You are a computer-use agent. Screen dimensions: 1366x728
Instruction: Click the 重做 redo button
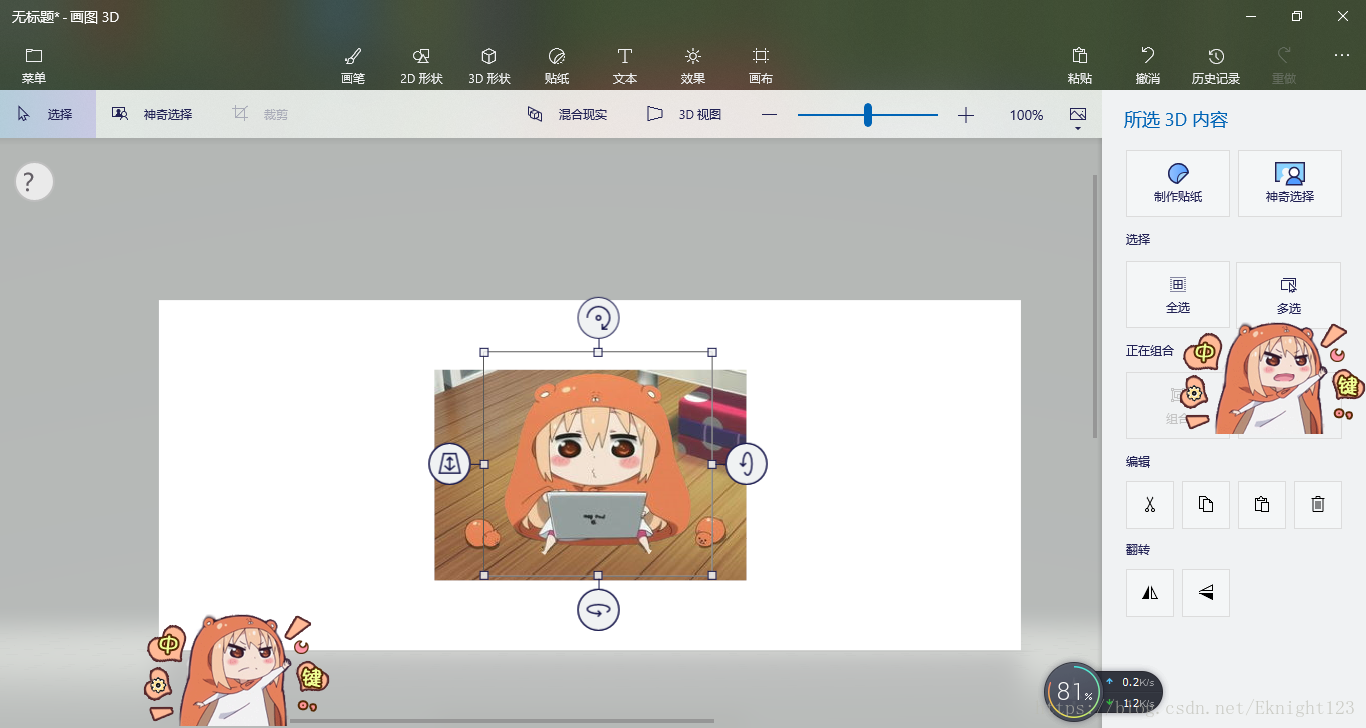[x=1284, y=65]
